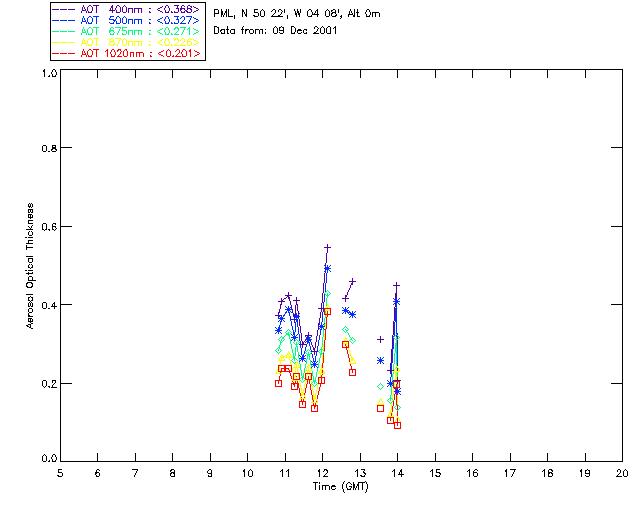
Task: Click the isolated purple plus marker near 13.5
Action: [380, 339]
